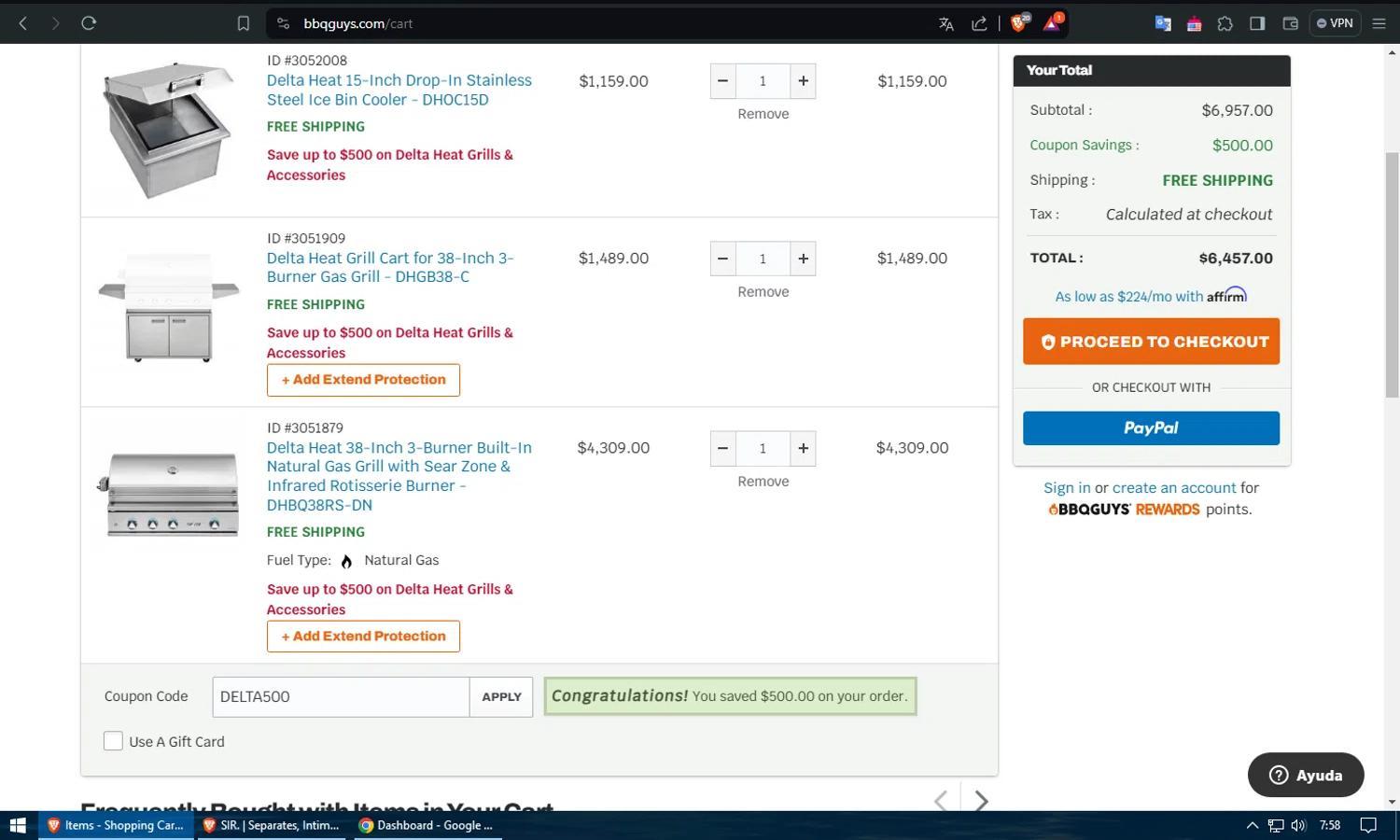This screenshot has height=840, width=1400.
Task: Click the Affirm monthly payment link
Action: pos(1151,296)
